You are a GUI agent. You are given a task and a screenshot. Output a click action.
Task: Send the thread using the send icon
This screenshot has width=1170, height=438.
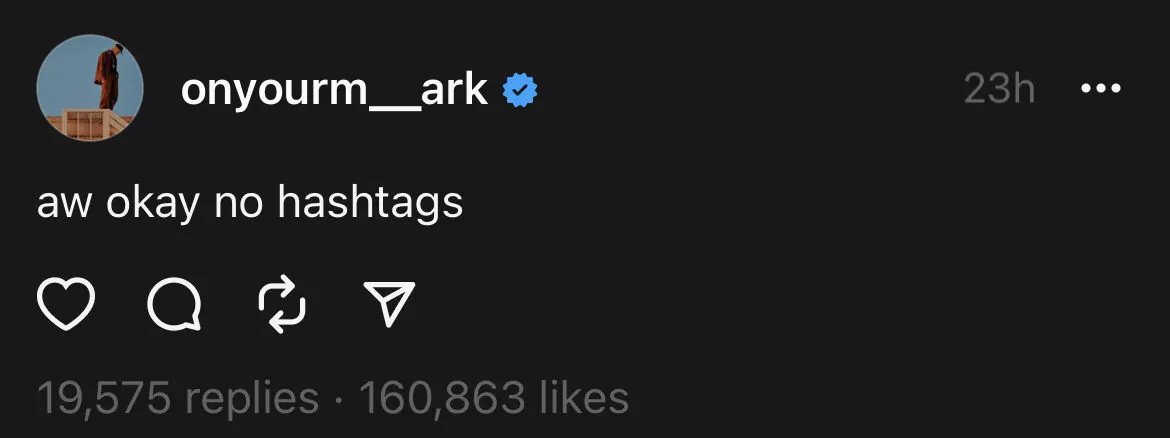(388, 305)
